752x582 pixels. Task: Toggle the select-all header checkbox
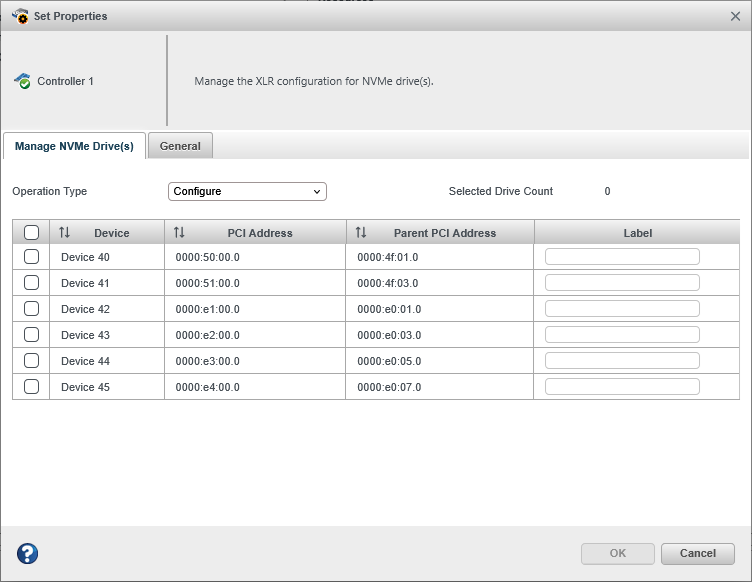pyautogui.click(x=31, y=232)
